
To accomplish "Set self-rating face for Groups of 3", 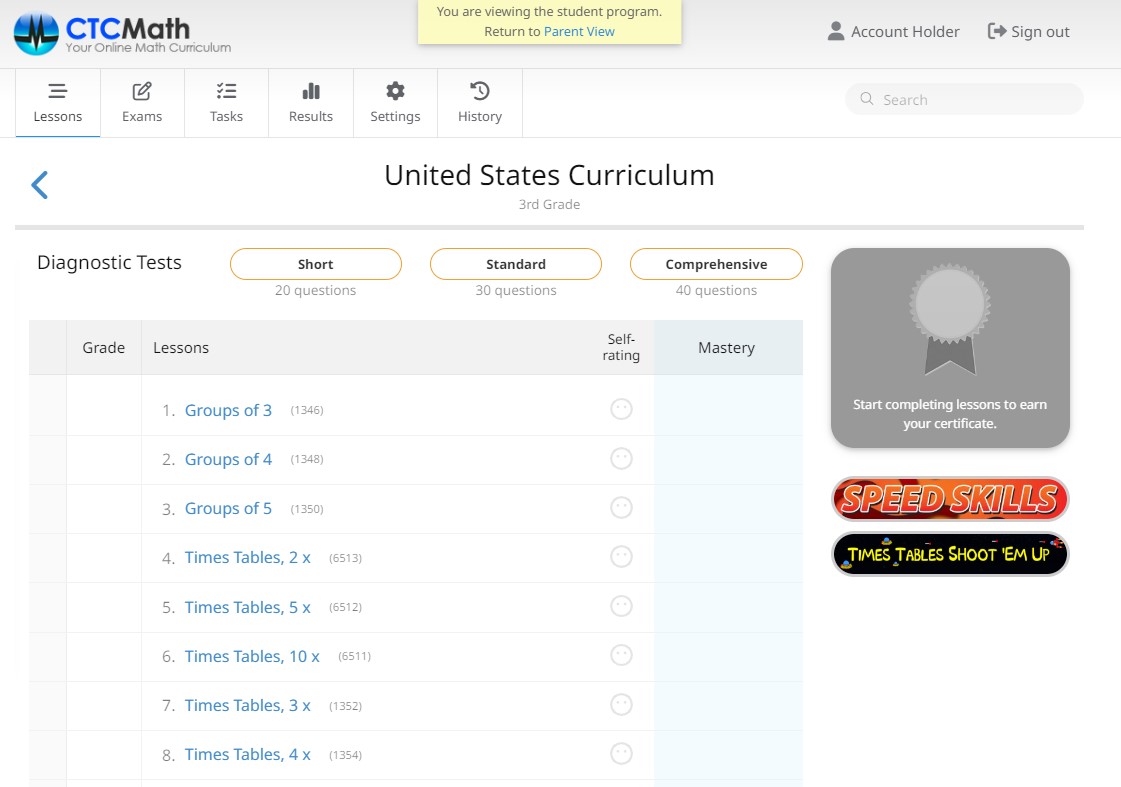I will 621,409.
